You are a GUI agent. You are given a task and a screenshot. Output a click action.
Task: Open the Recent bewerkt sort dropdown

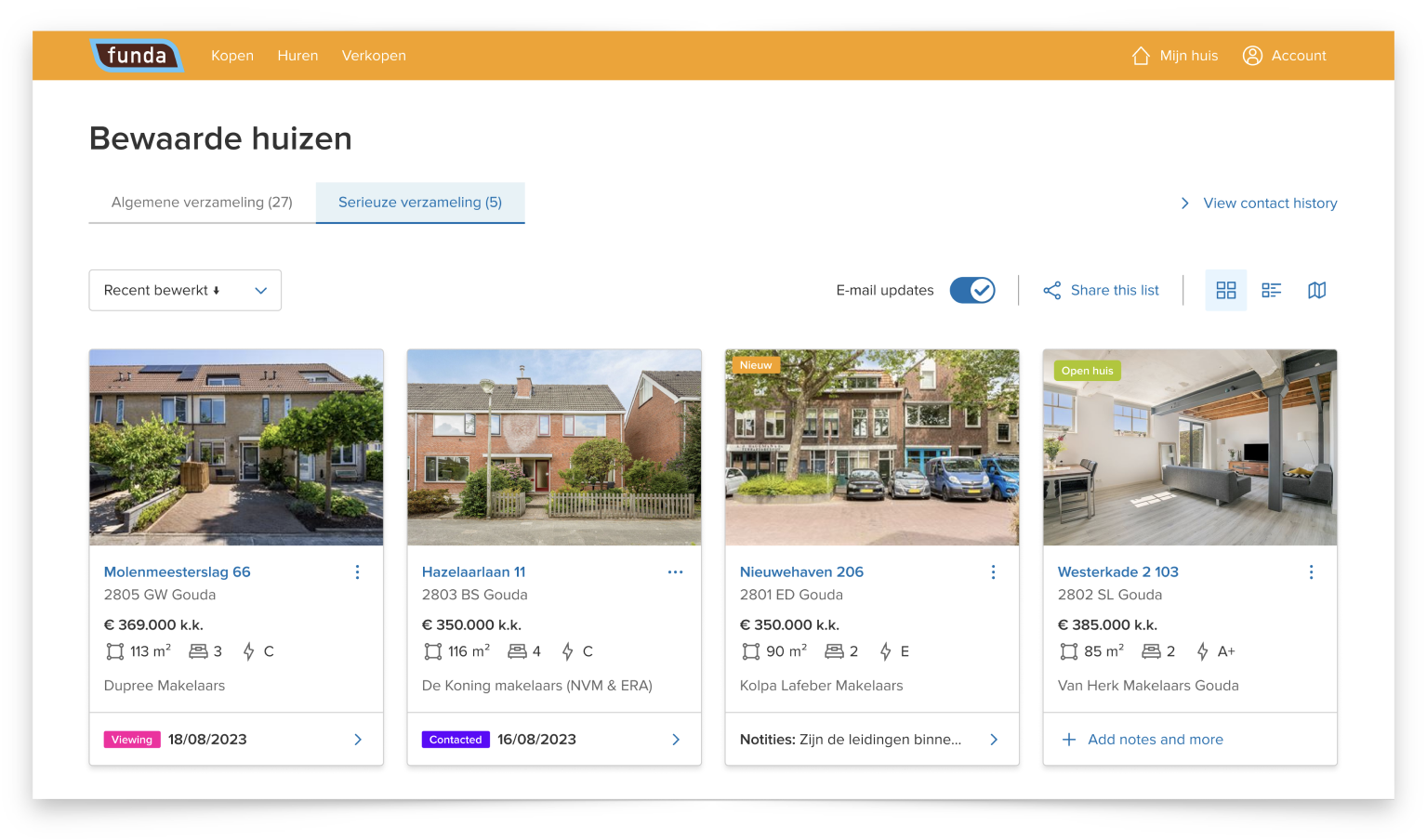pos(185,290)
